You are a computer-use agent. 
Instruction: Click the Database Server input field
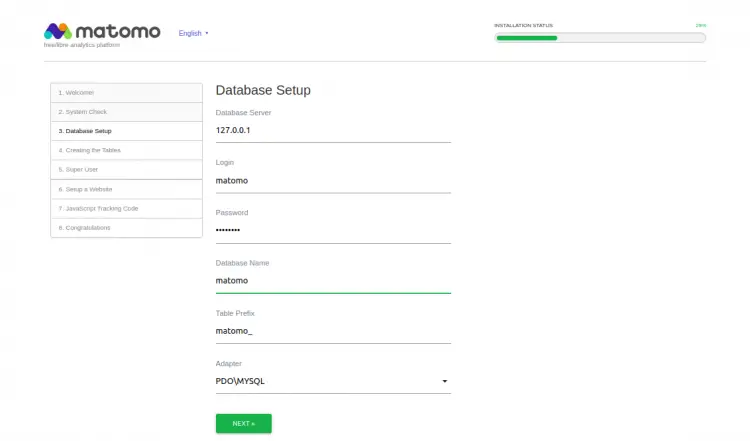coord(333,130)
